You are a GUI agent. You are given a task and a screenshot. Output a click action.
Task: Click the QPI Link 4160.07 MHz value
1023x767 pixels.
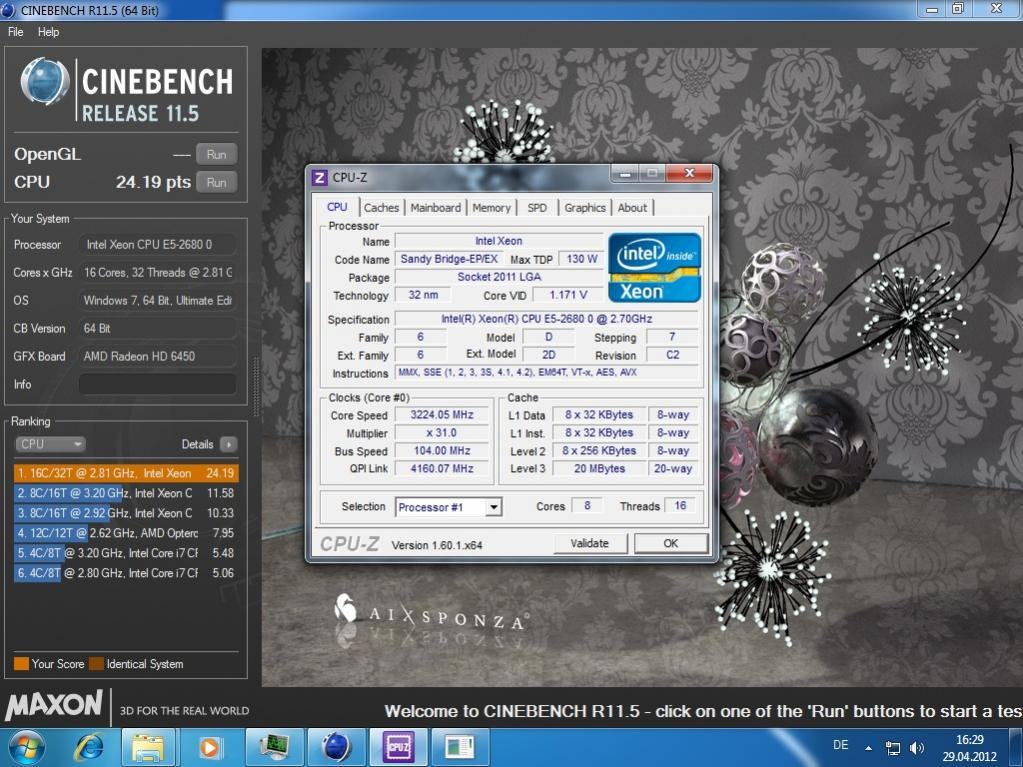coord(442,468)
